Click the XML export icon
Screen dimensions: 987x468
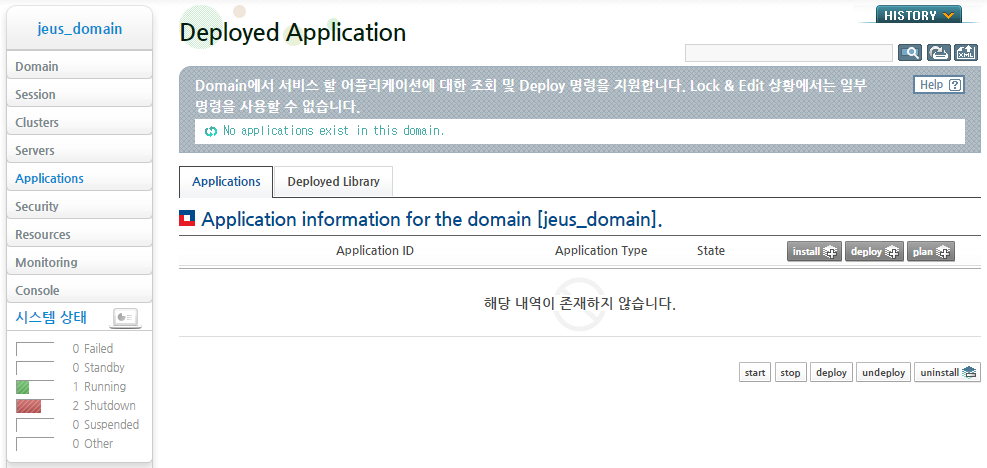(x=966, y=53)
